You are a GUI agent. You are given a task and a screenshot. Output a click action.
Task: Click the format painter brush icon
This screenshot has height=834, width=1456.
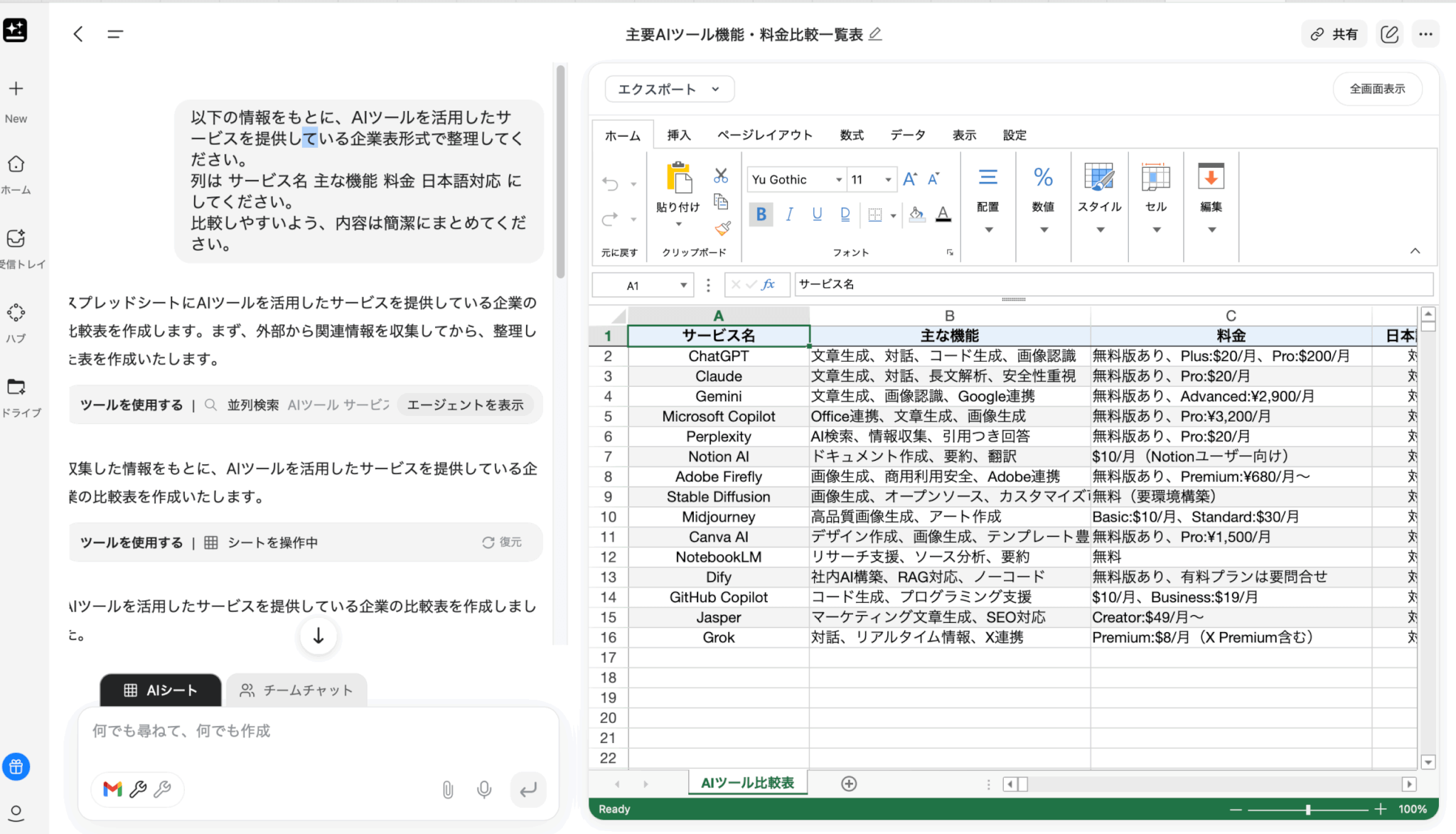tap(722, 228)
